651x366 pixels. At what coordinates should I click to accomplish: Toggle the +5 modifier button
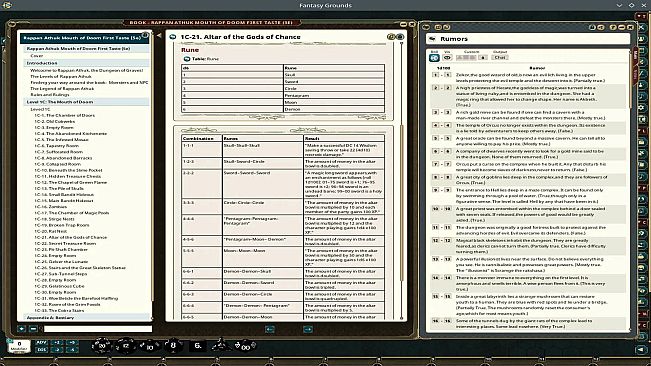(72, 342)
